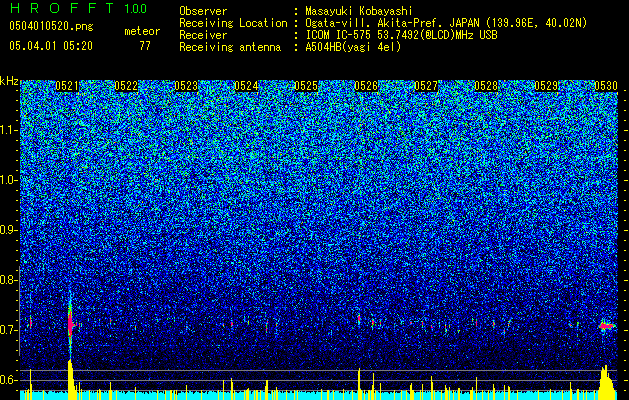Click the 0529 time marker

pos(546,86)
